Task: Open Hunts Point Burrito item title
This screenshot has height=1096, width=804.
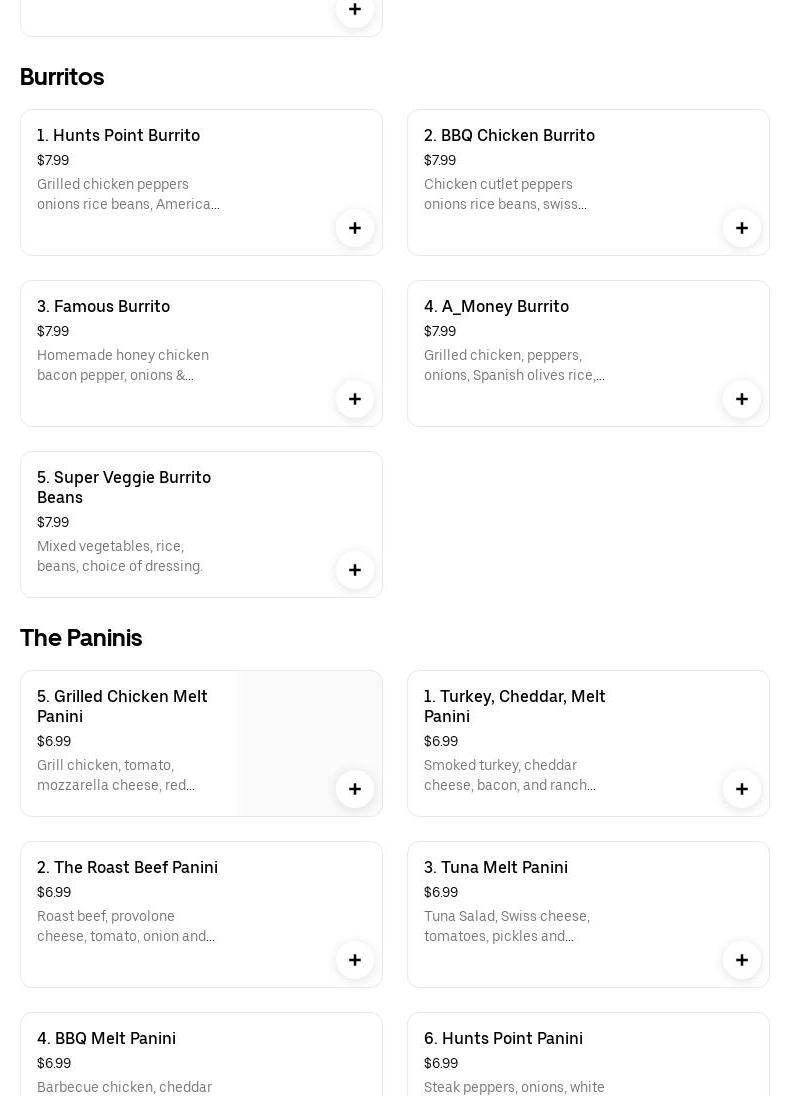Action: coord(118,135)
